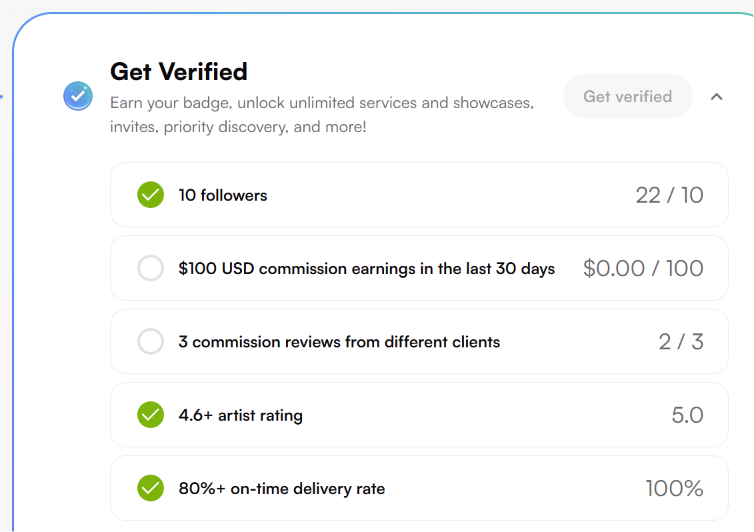Click the 22 / 10 followers count
This screenshot has width=754, height=532.
coord(669,195)
